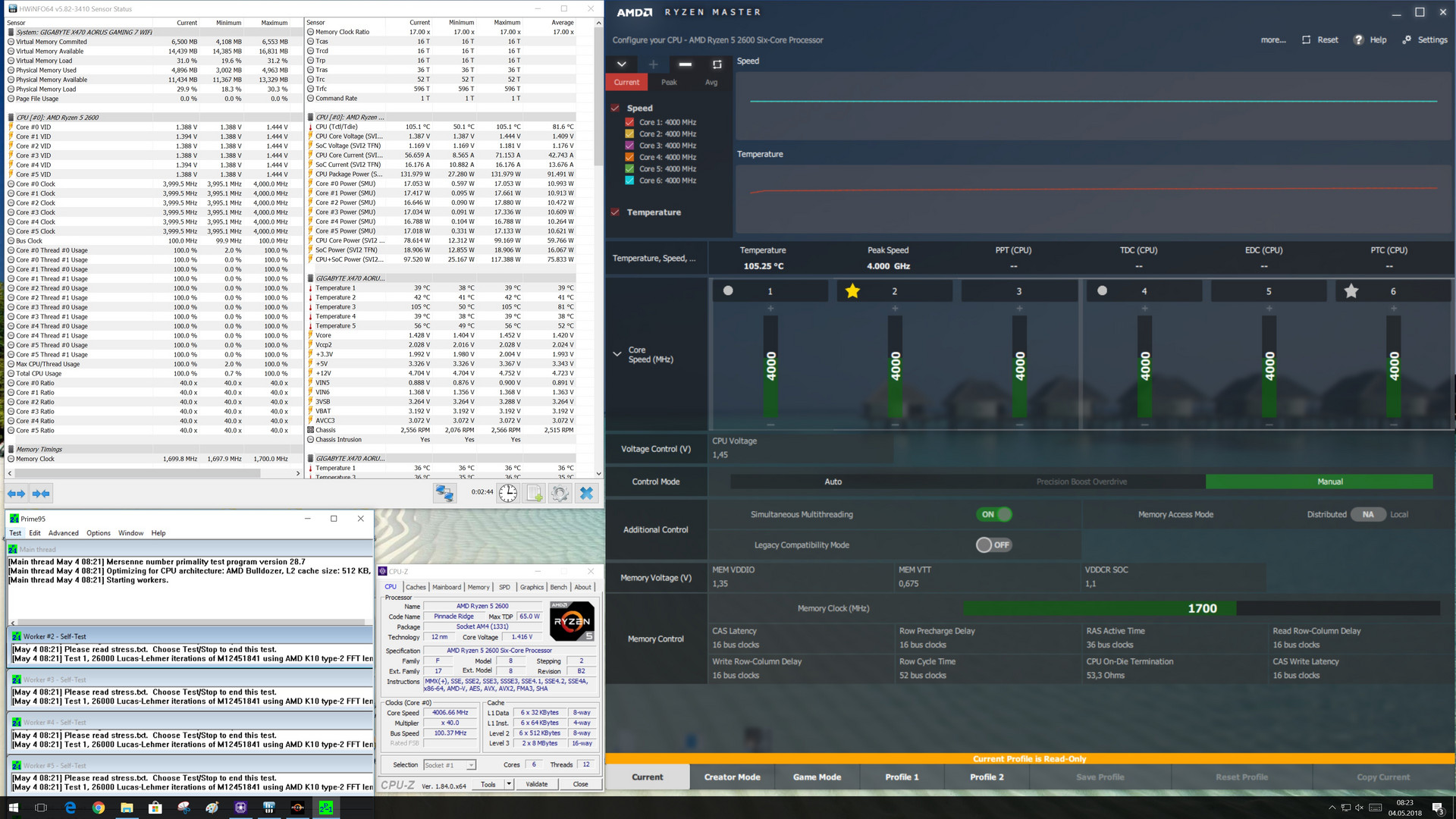
Task: Select Peak tab in Ryzen Master graph
Action: [669, 82]
